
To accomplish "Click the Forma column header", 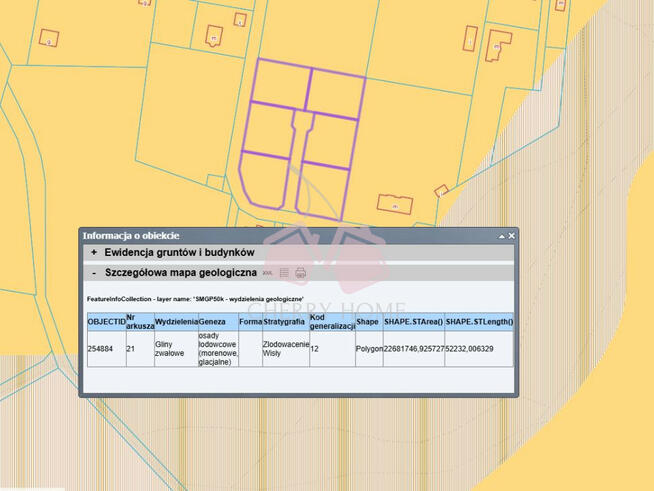I will pos(250,322).
